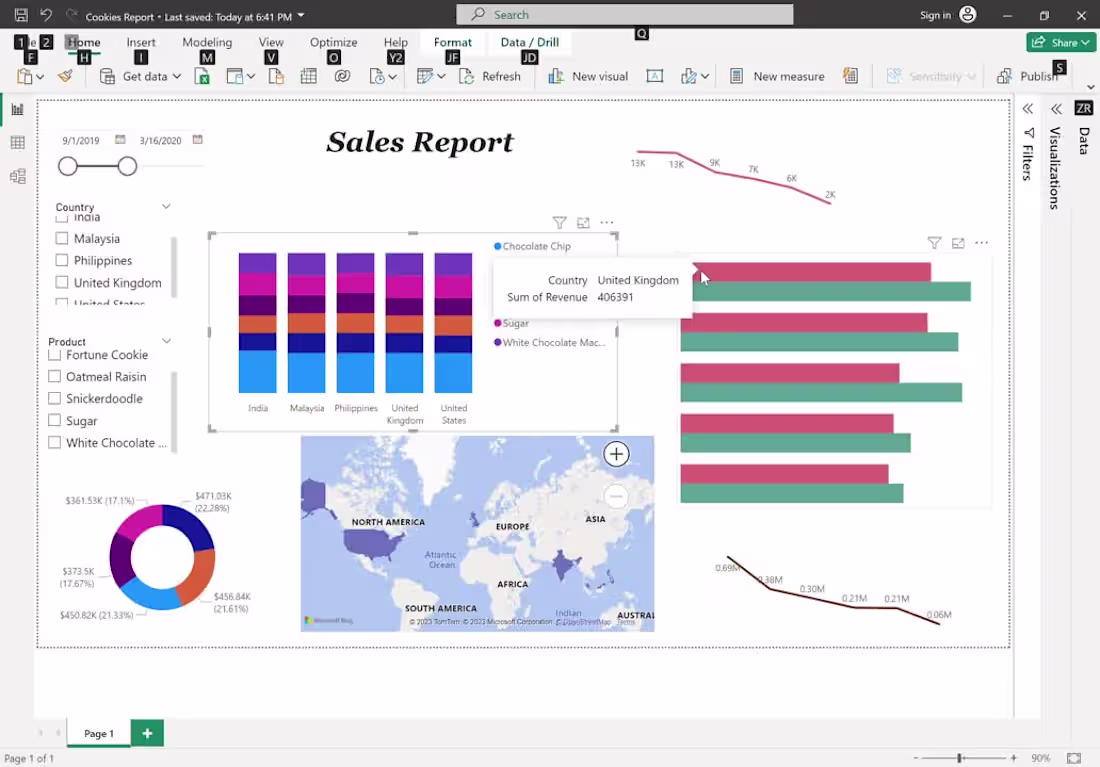Open the Data hub dropdown arrow
This screenshot has width=1100, height=767.
click(250, 76)
